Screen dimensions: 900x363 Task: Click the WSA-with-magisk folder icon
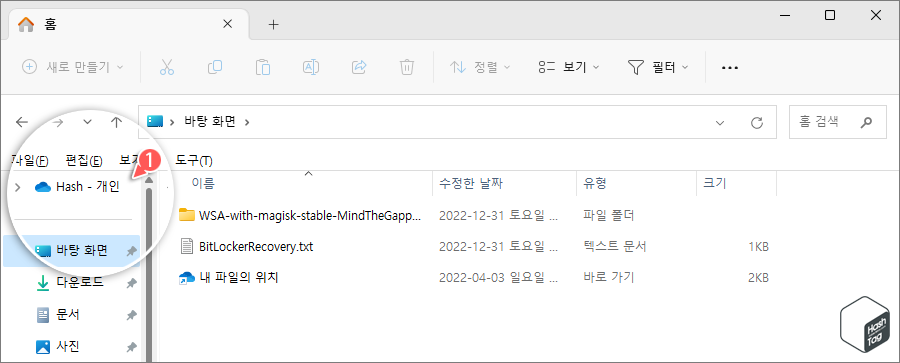187,215
